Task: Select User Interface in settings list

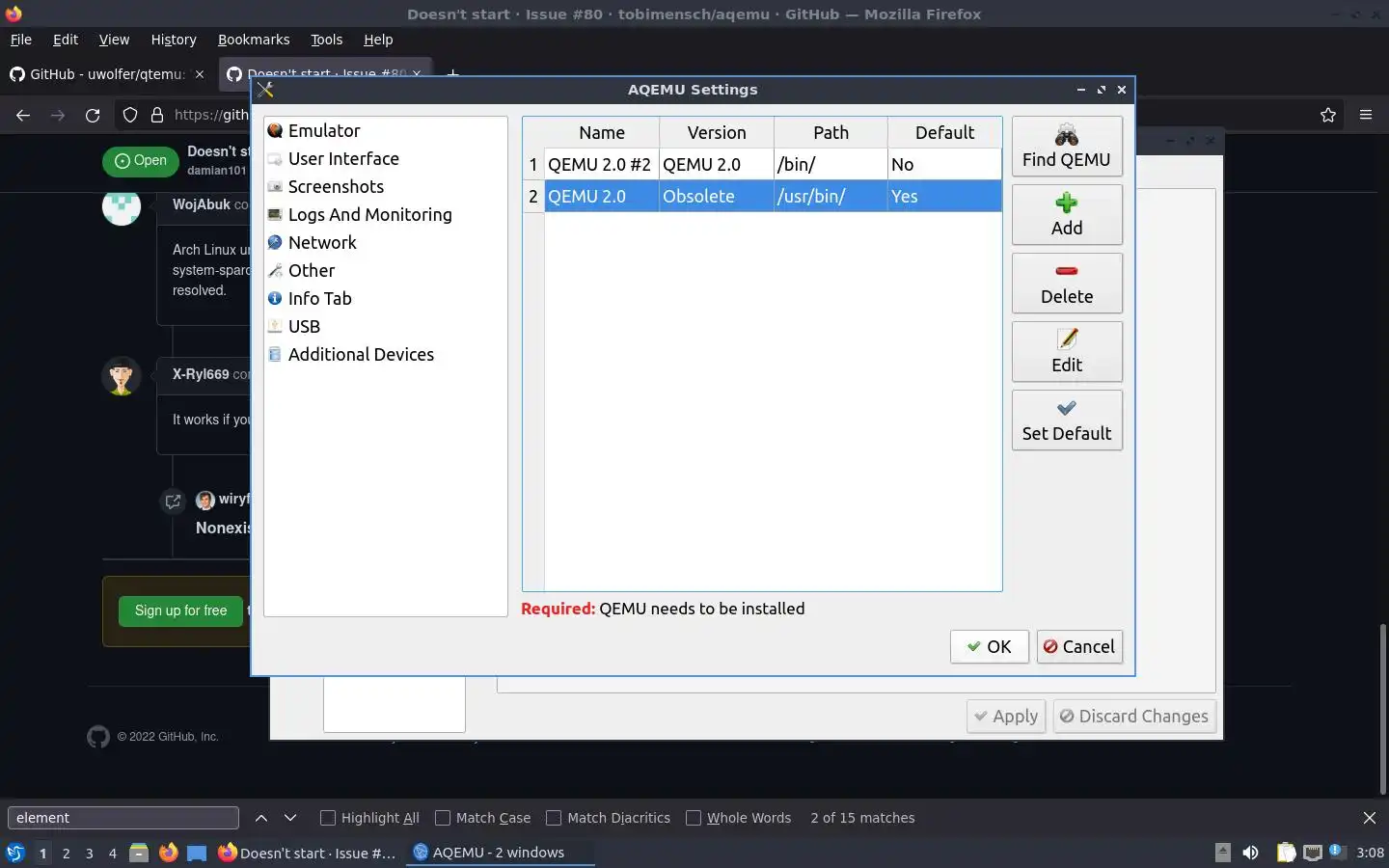Action: (333, 158)
